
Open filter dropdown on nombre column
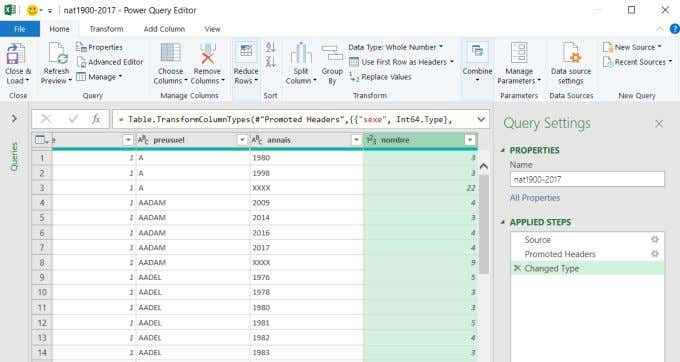[469, 140]
